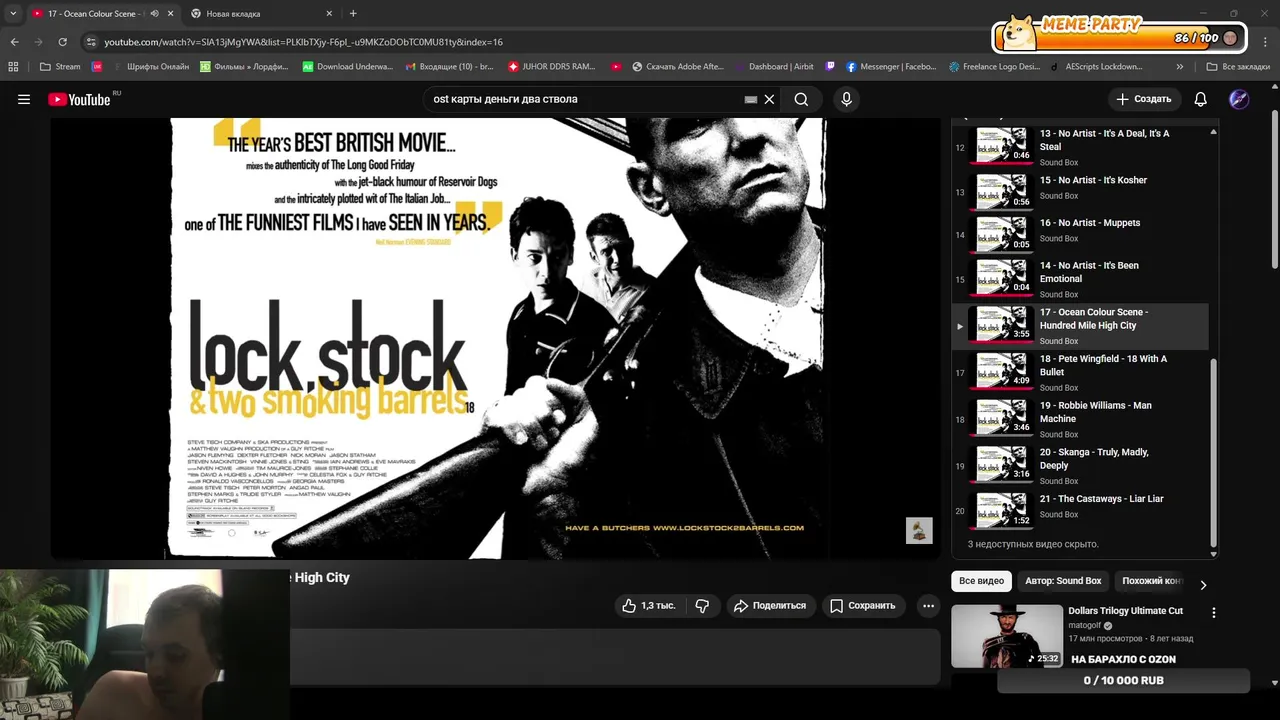Save the video with Сохранить
1280x720 pixels.
pos(862,605)
